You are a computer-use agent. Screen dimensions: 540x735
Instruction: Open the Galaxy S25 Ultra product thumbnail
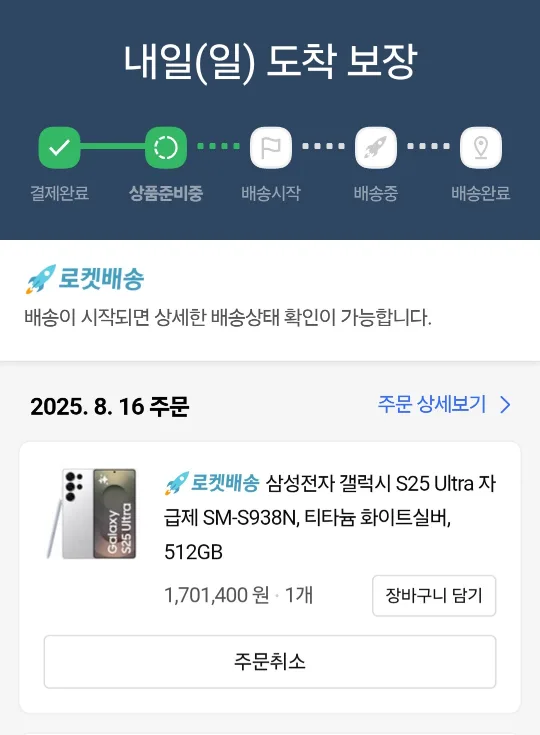[92, 514]
